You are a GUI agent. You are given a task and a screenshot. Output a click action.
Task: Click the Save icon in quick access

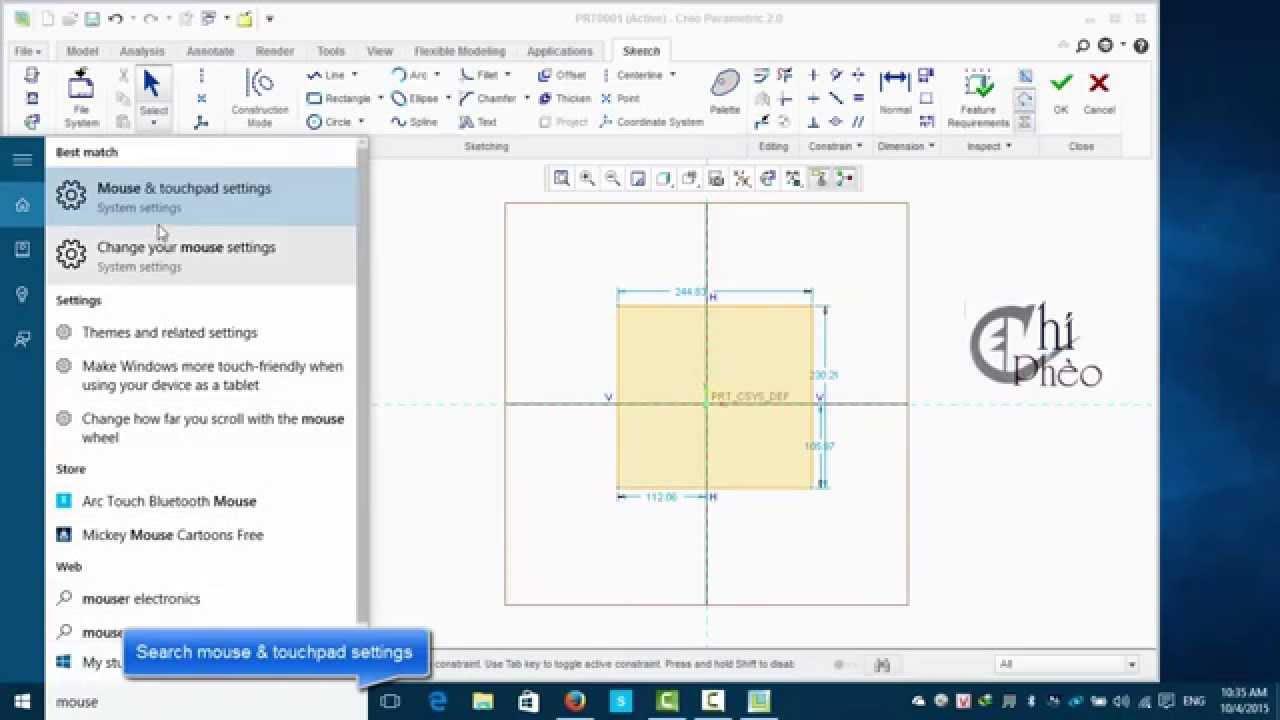point(92,18)
